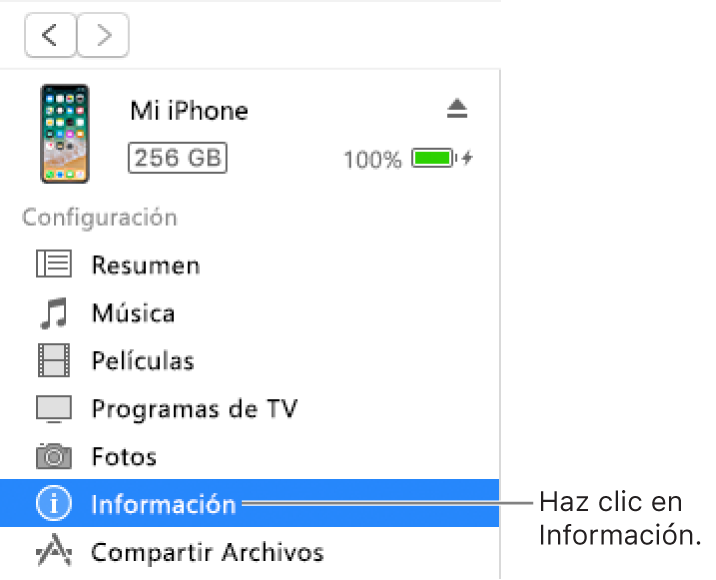The width and height of the screenshot is (716, 580).
Task: Eject Mi iPhone with the eject icon
Action: pyautogui.click(x=457, y=110)
